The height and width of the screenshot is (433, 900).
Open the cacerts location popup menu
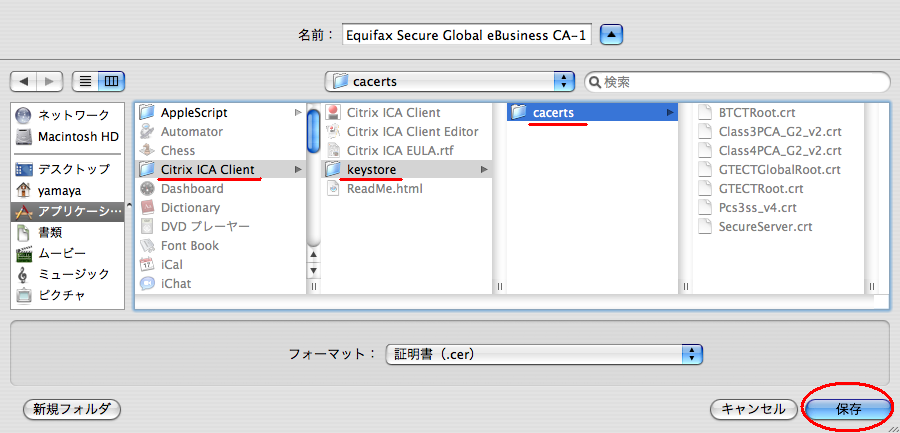point(449,82)
